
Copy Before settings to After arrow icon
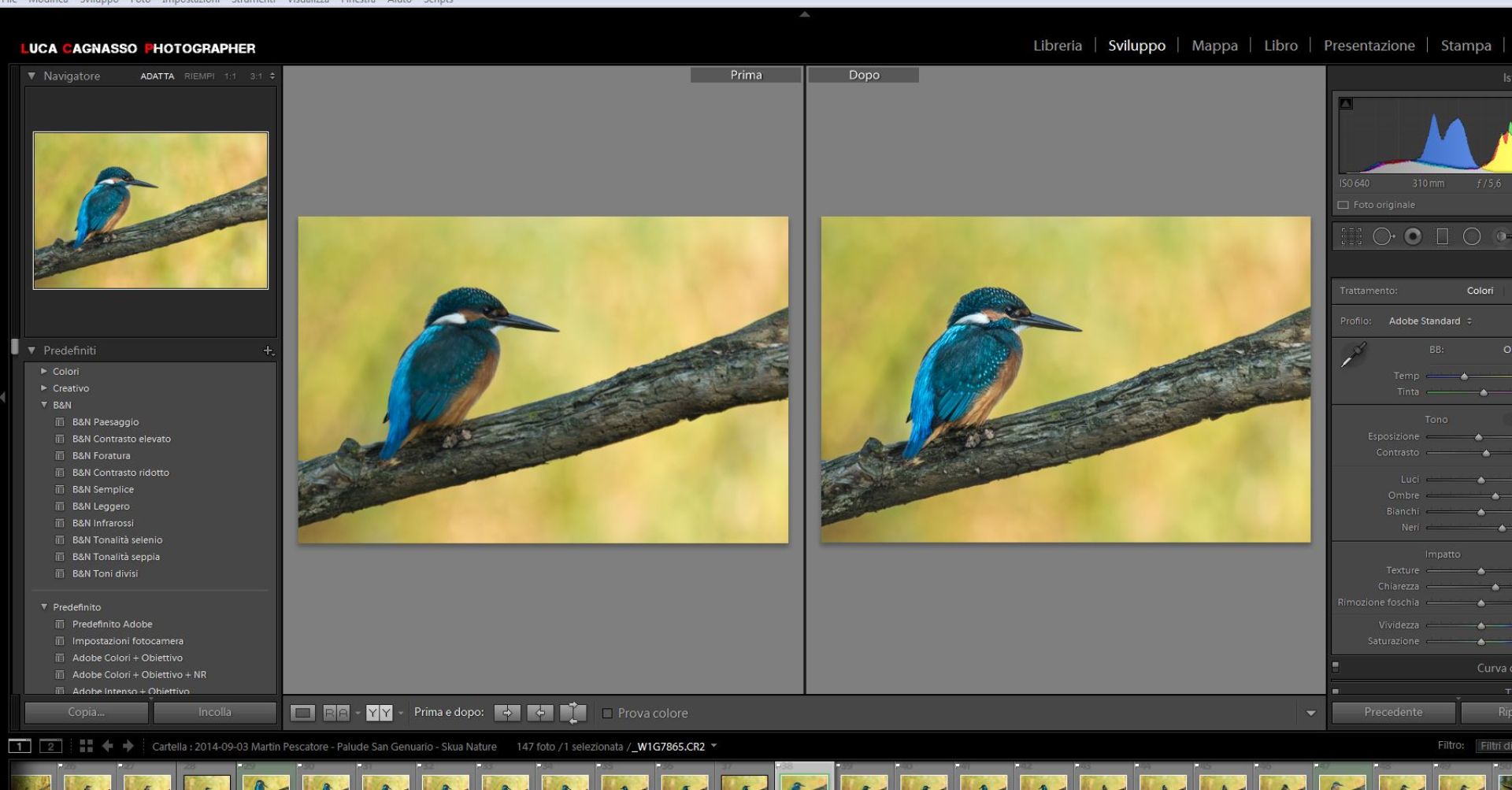(x=507, y=713)
